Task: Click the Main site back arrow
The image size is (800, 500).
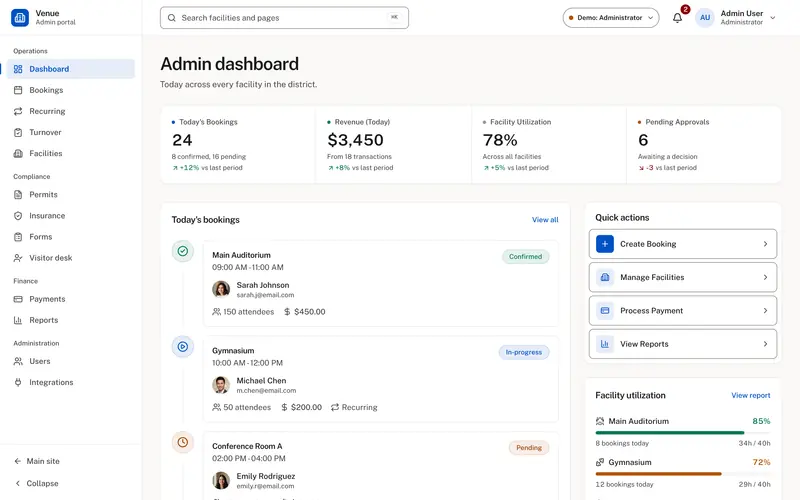Action: pos(17,461)
